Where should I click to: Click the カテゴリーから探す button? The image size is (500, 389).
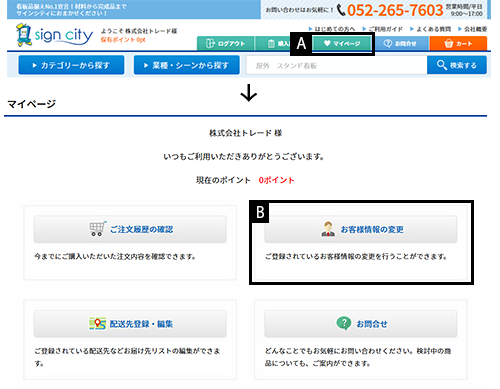[71, 65]
